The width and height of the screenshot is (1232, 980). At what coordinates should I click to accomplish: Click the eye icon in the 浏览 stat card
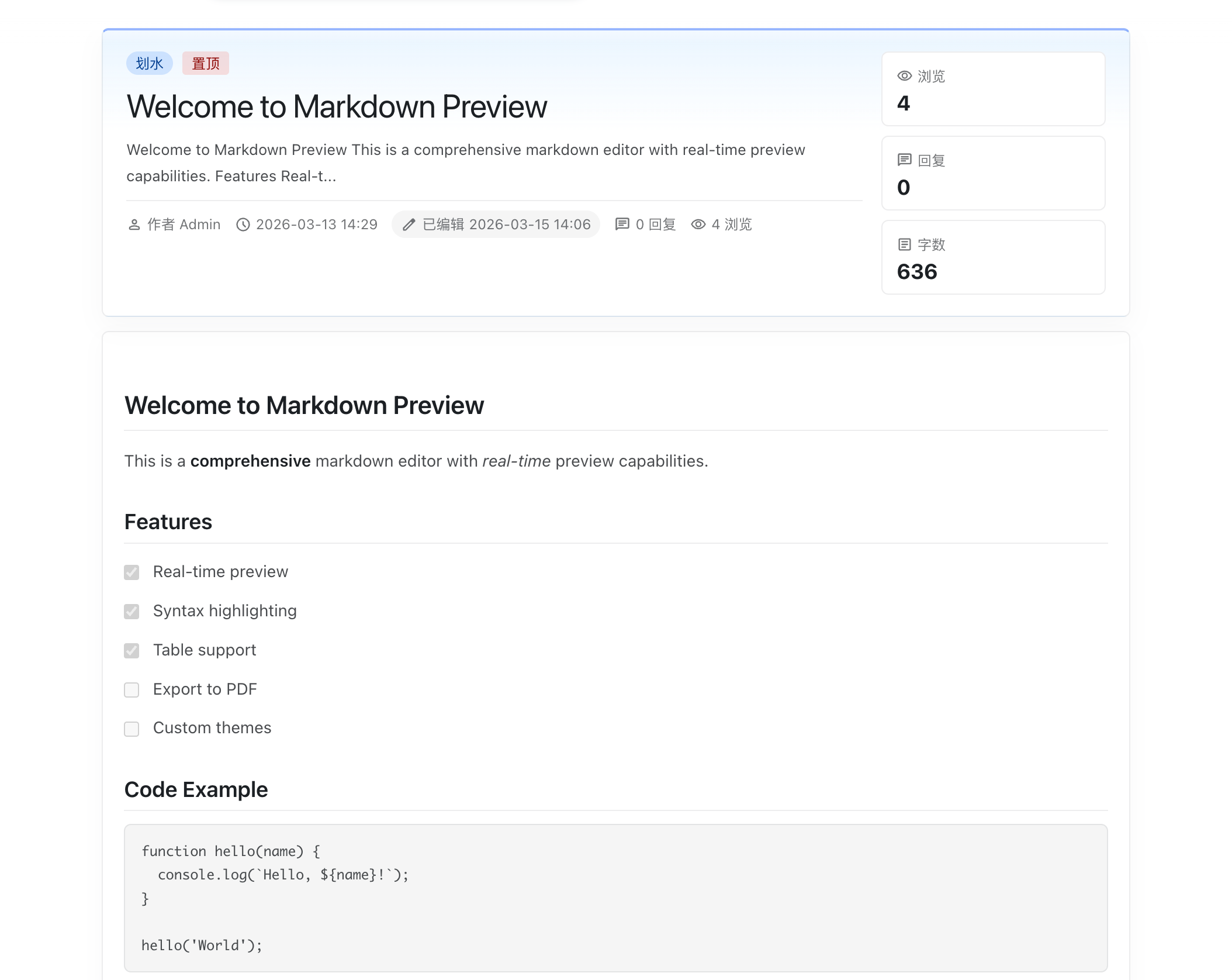point(904,76)
